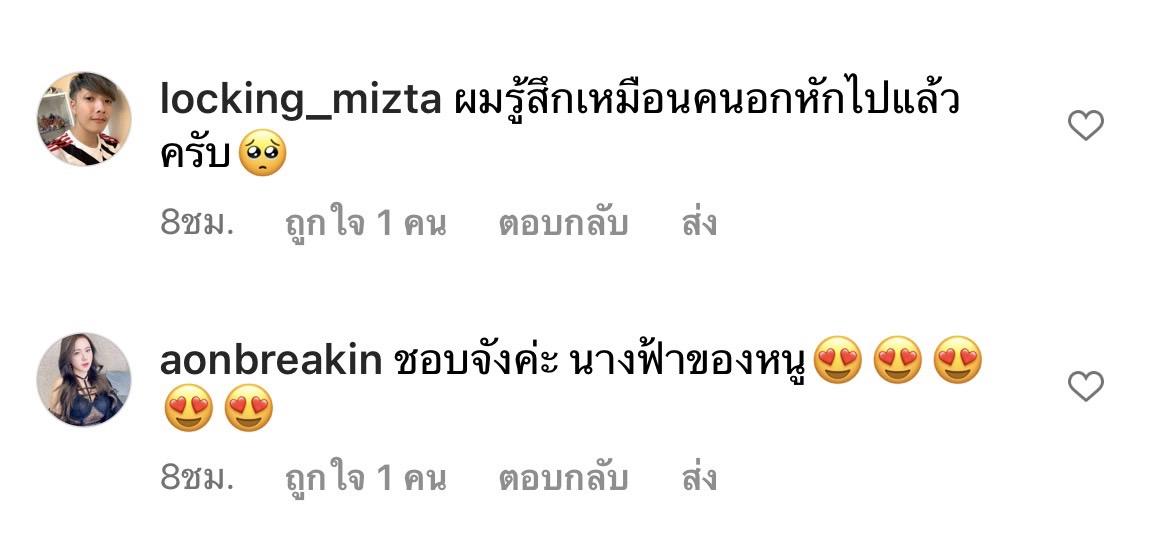Tap ตอบกลับ under aonbreakin's comment
The height and width of the screenshot is (539, 1170).
[x=563, y=479]
